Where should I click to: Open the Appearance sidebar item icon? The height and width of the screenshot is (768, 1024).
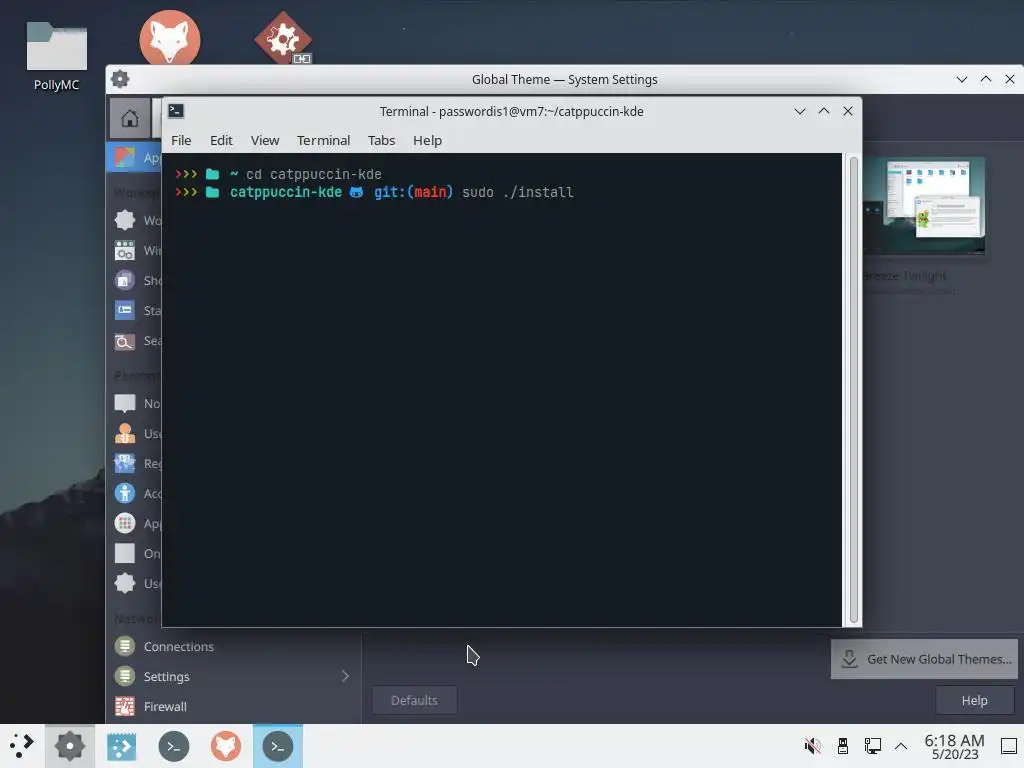click(x=125, y=157)
